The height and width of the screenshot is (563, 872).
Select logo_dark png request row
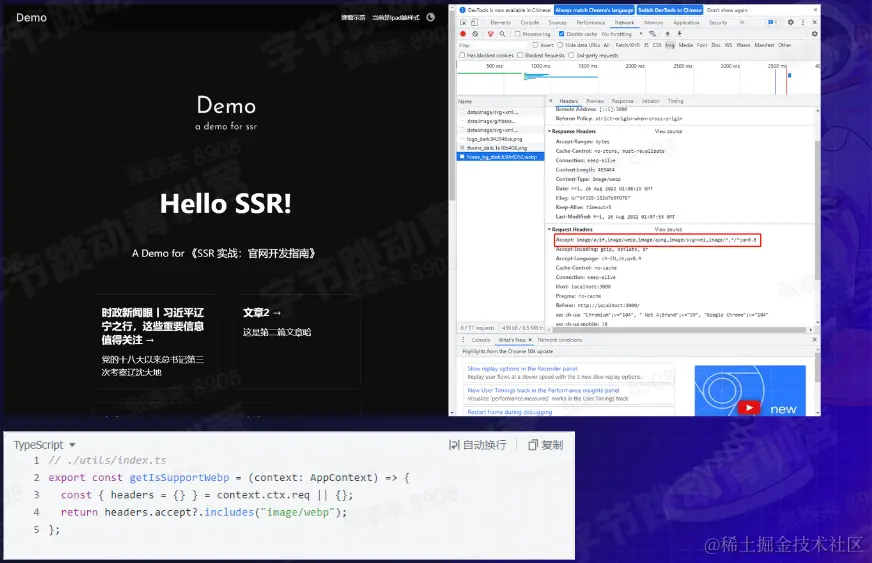tap(500, 139)
